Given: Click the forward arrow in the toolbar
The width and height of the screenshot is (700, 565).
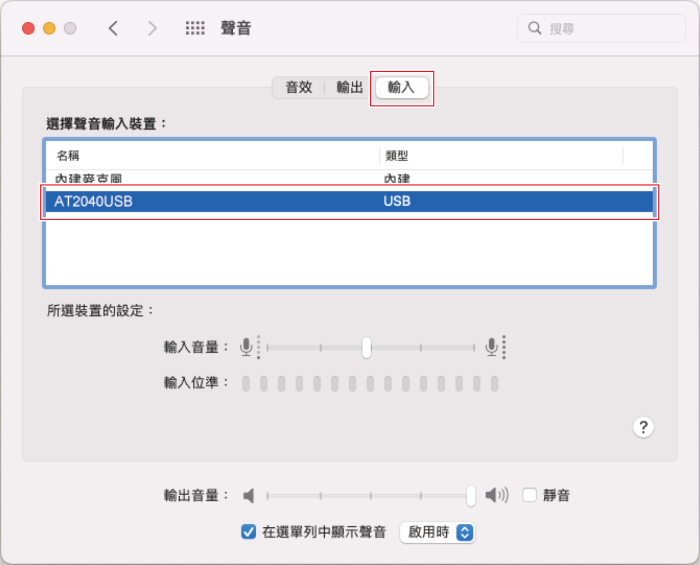Looking at the screenshot, I should (x=152, y=28).
